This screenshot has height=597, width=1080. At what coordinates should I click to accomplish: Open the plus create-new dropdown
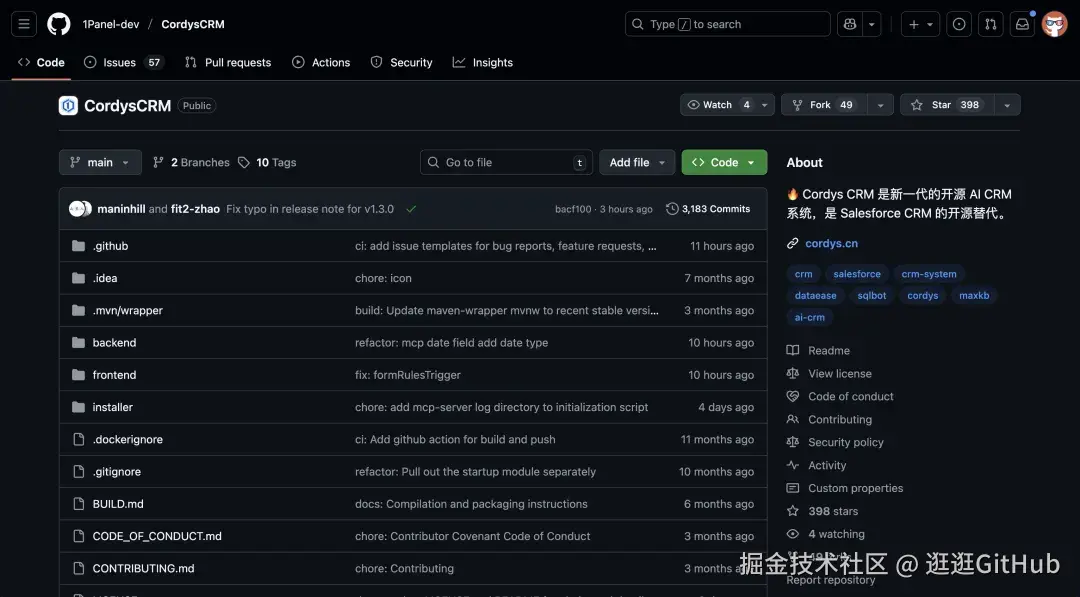(x=920, y=24)
